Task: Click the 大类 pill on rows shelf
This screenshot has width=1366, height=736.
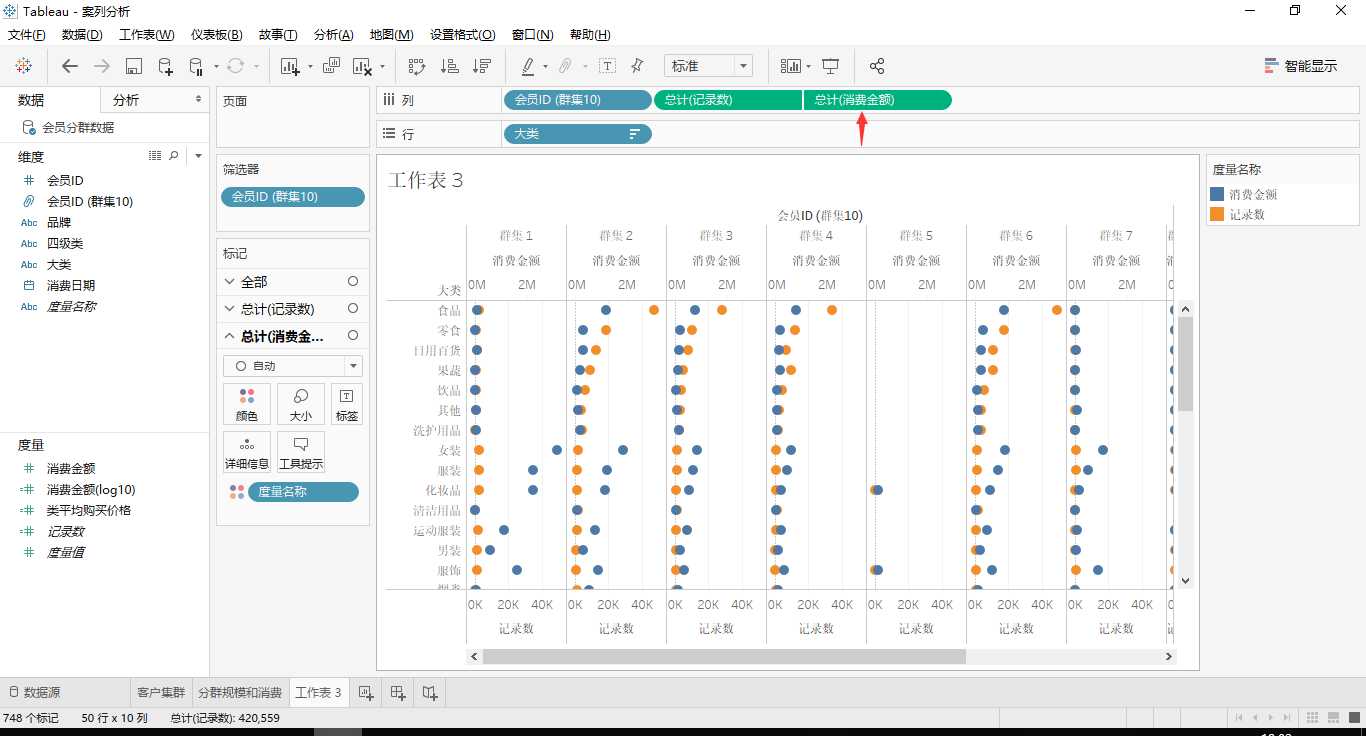Action: tap(577, 134)
